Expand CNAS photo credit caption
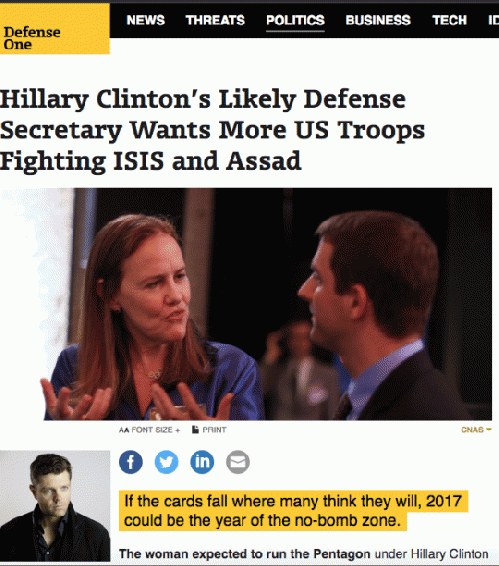Screen dimensions: 499x566 (476, 430)
